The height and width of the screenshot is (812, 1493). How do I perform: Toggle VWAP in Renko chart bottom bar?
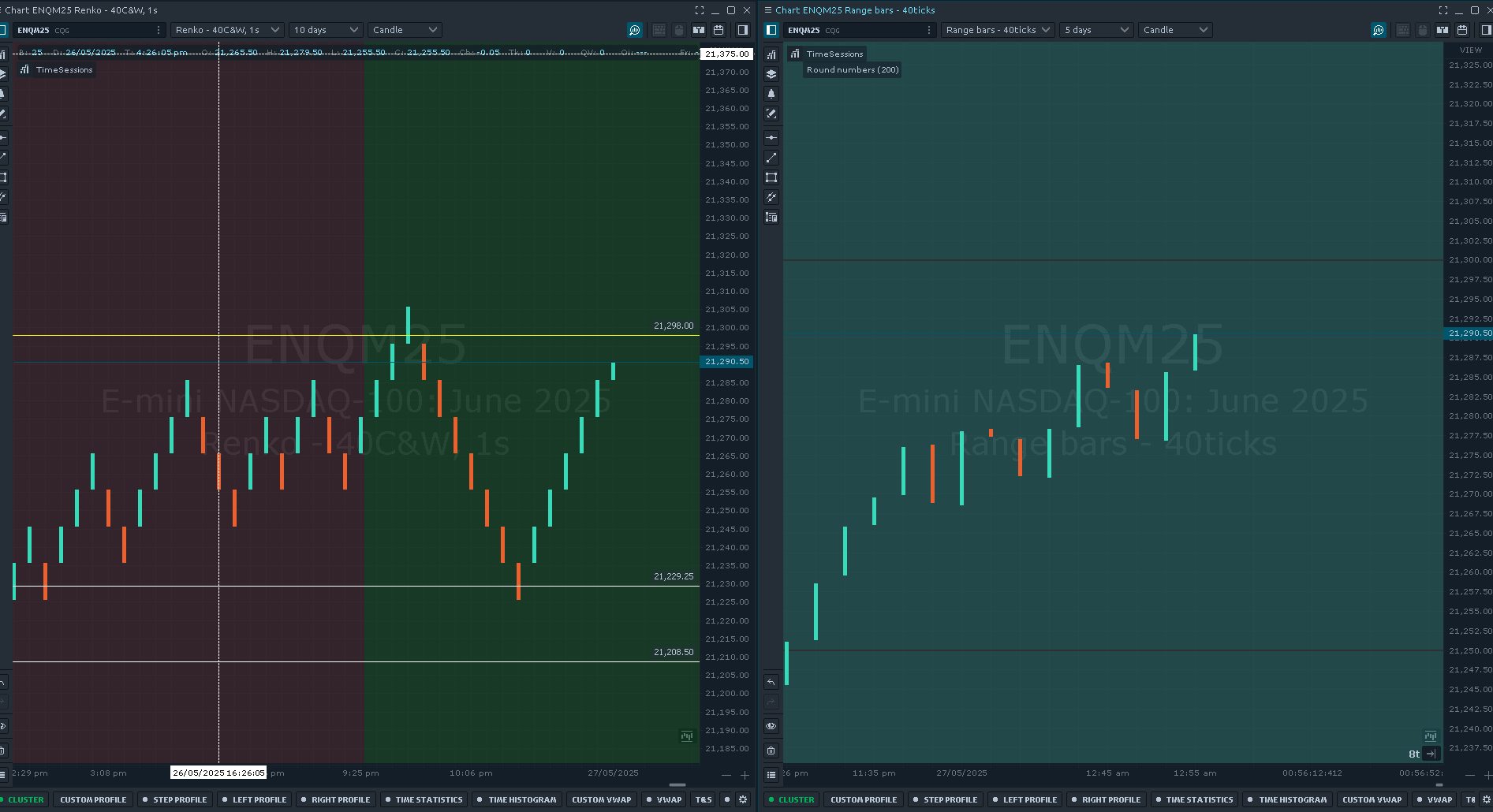[x=663, y=799]
